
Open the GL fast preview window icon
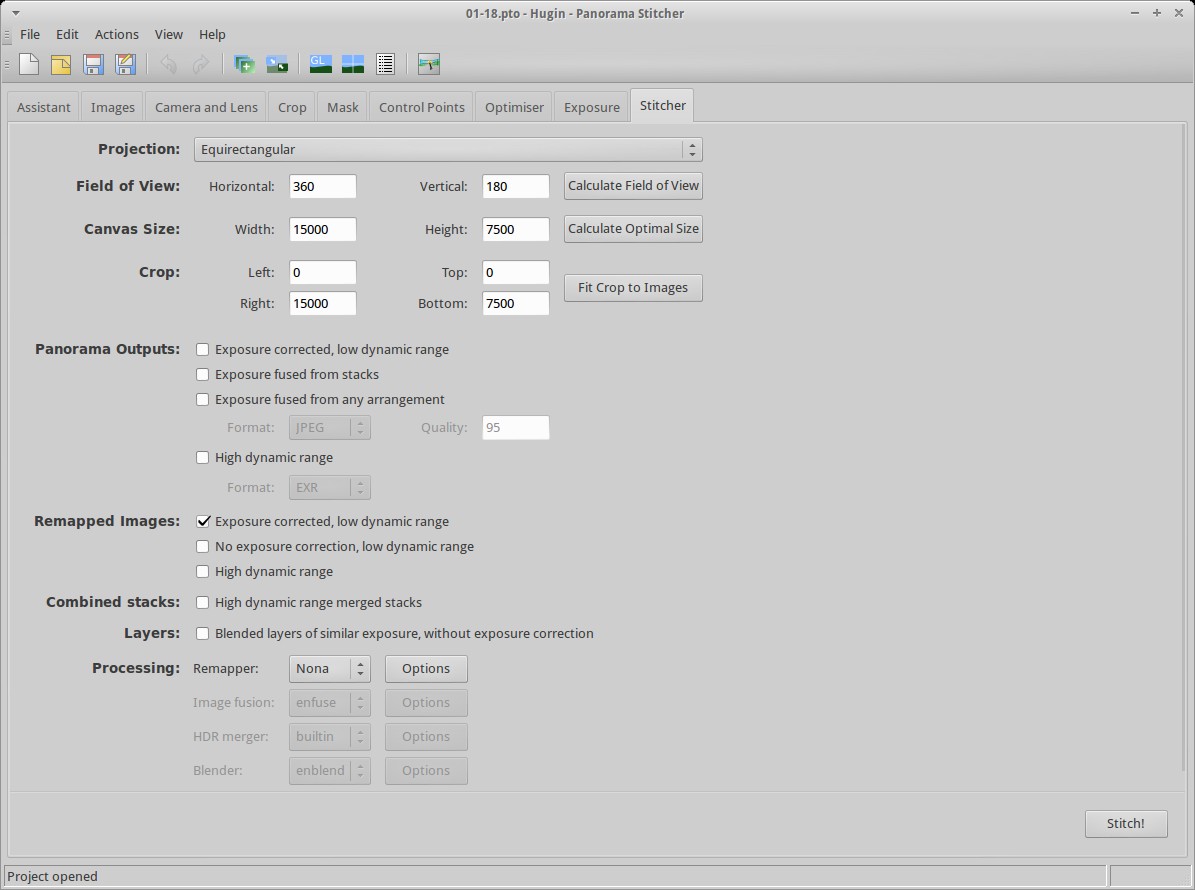(320, 64)
